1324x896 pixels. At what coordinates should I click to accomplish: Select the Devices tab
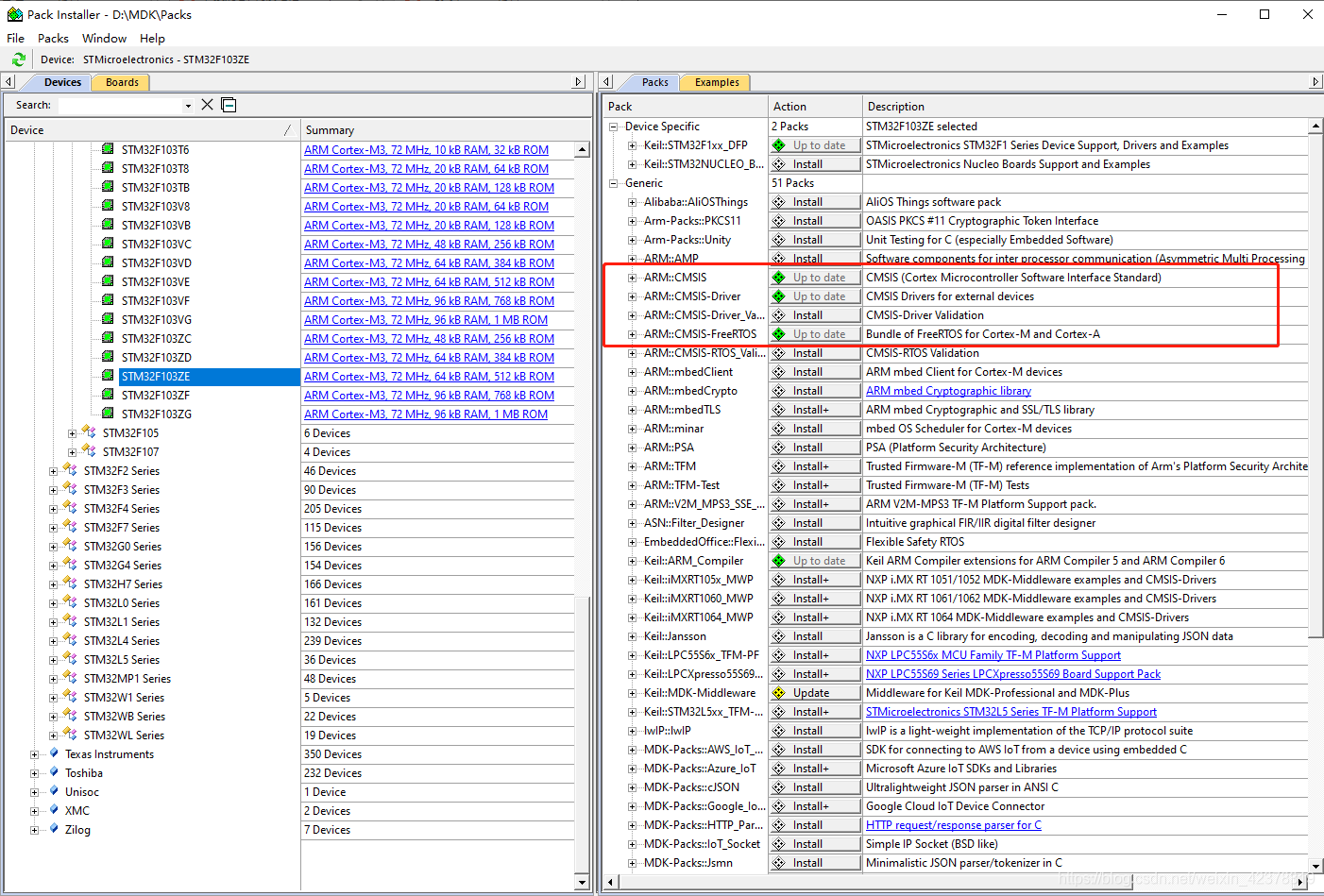[62, 82]
